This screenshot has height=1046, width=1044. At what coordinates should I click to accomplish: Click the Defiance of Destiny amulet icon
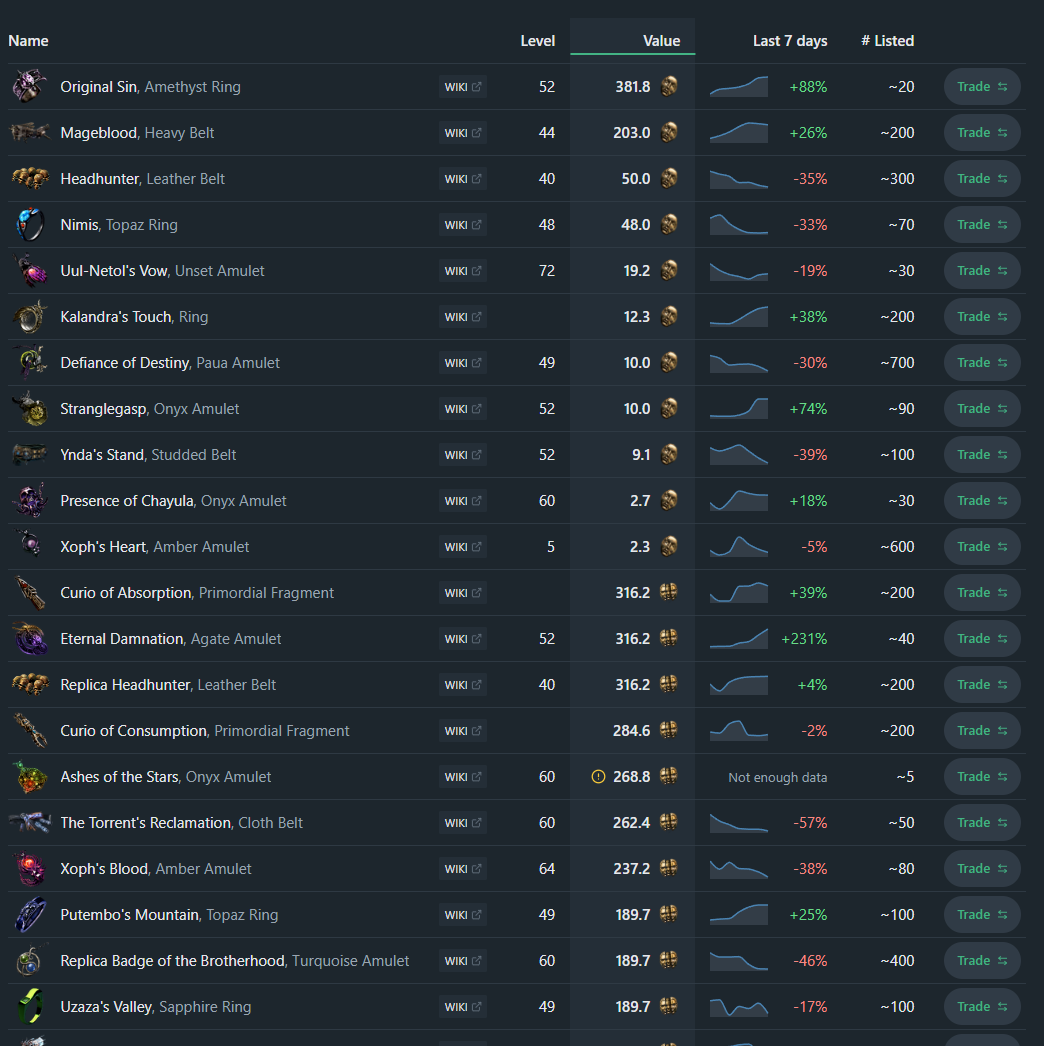pyautogui.click(x=30, y=363)
